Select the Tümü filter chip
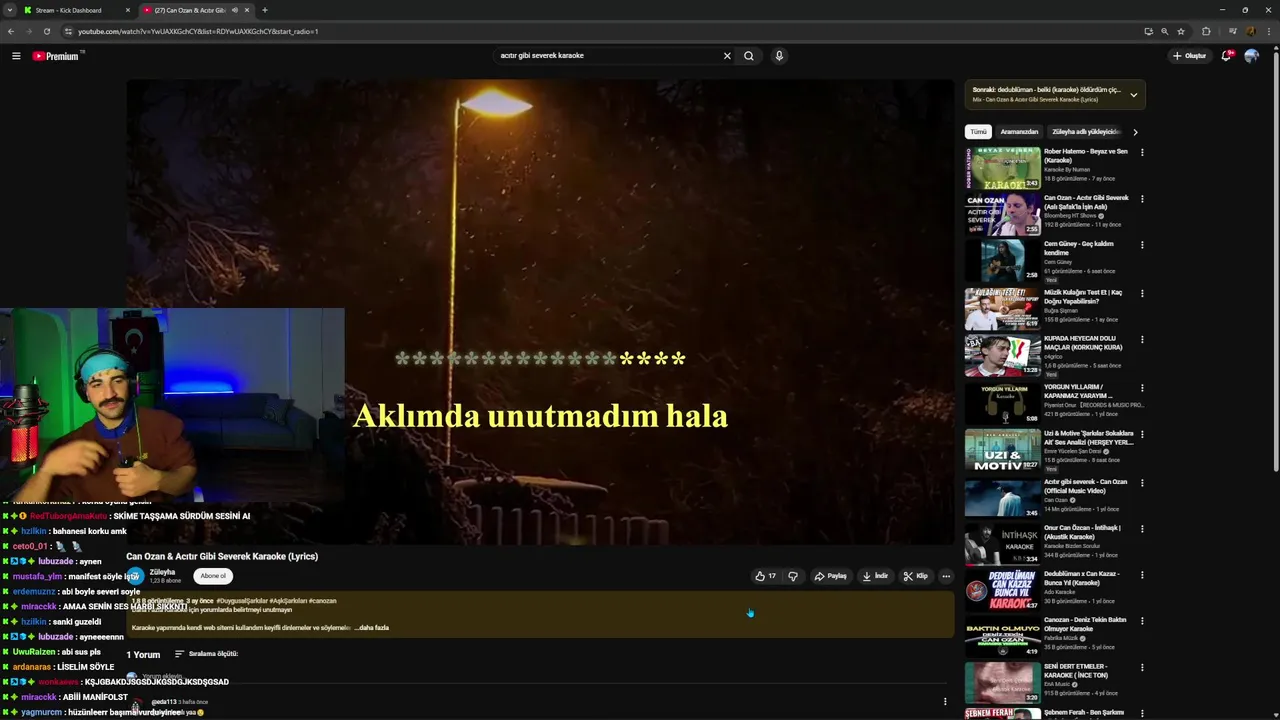 tap(978, 132)
